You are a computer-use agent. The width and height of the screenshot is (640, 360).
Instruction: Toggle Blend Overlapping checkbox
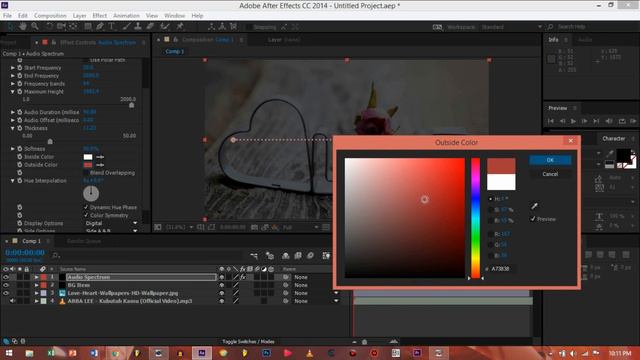(x=86, y=173)
